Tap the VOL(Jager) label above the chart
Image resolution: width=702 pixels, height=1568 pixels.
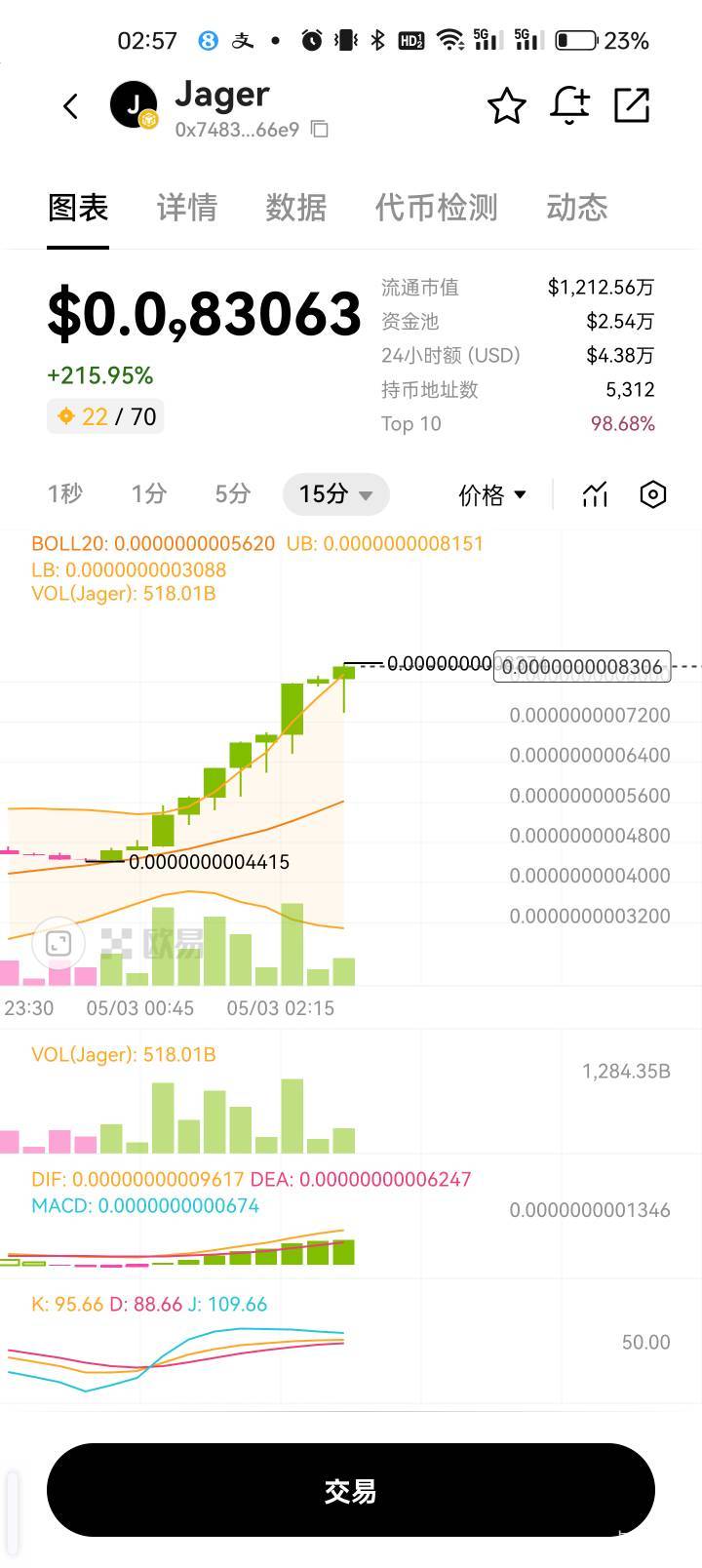pyautogui.click(x=124, y=593)
